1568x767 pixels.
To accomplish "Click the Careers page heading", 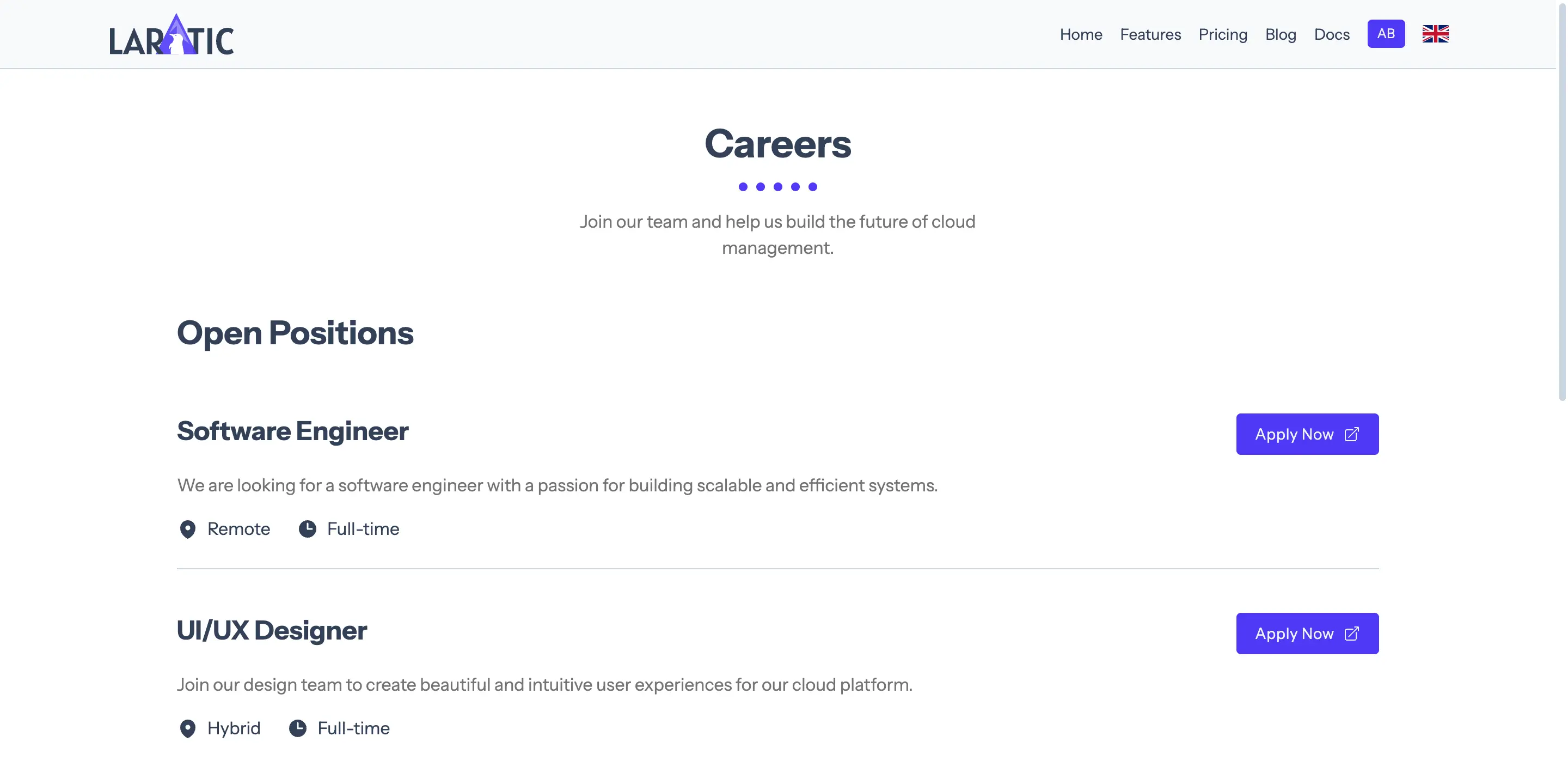I will pyautogui.click(x=777, y=144).
